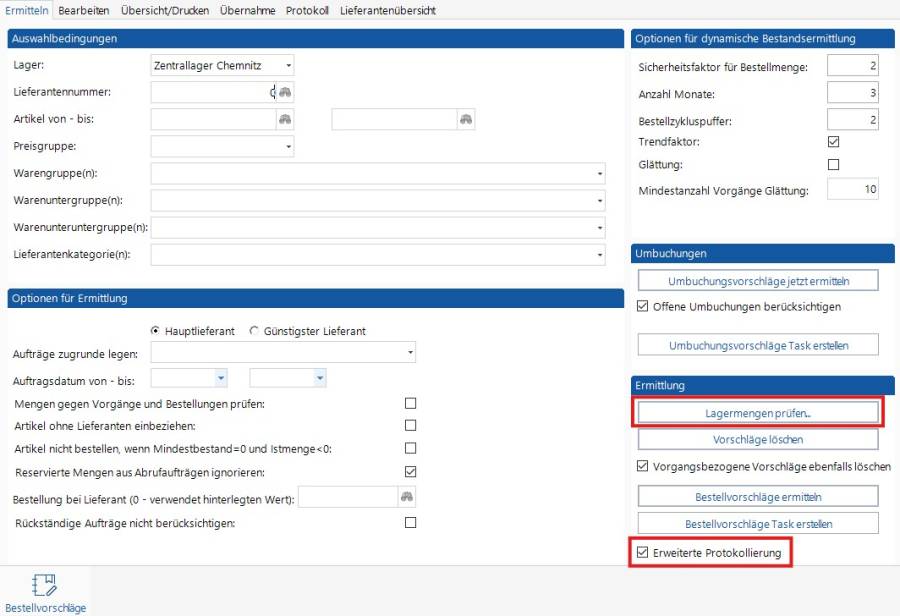Open the Lieferantenübersicht tab
Viewport: 900px width, 616px height.
point(387,10)
